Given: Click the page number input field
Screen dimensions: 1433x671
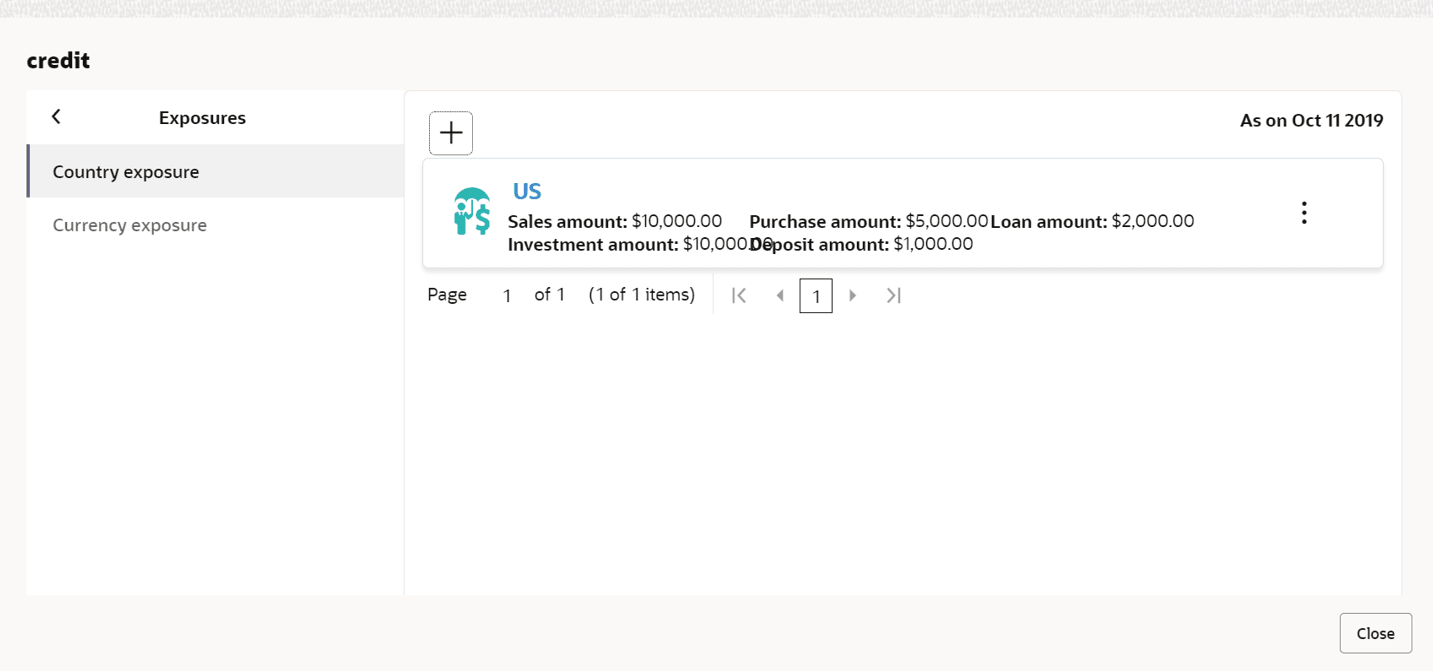Looking at the screenshot, I should pyautogui.click(x=507, y=295).
